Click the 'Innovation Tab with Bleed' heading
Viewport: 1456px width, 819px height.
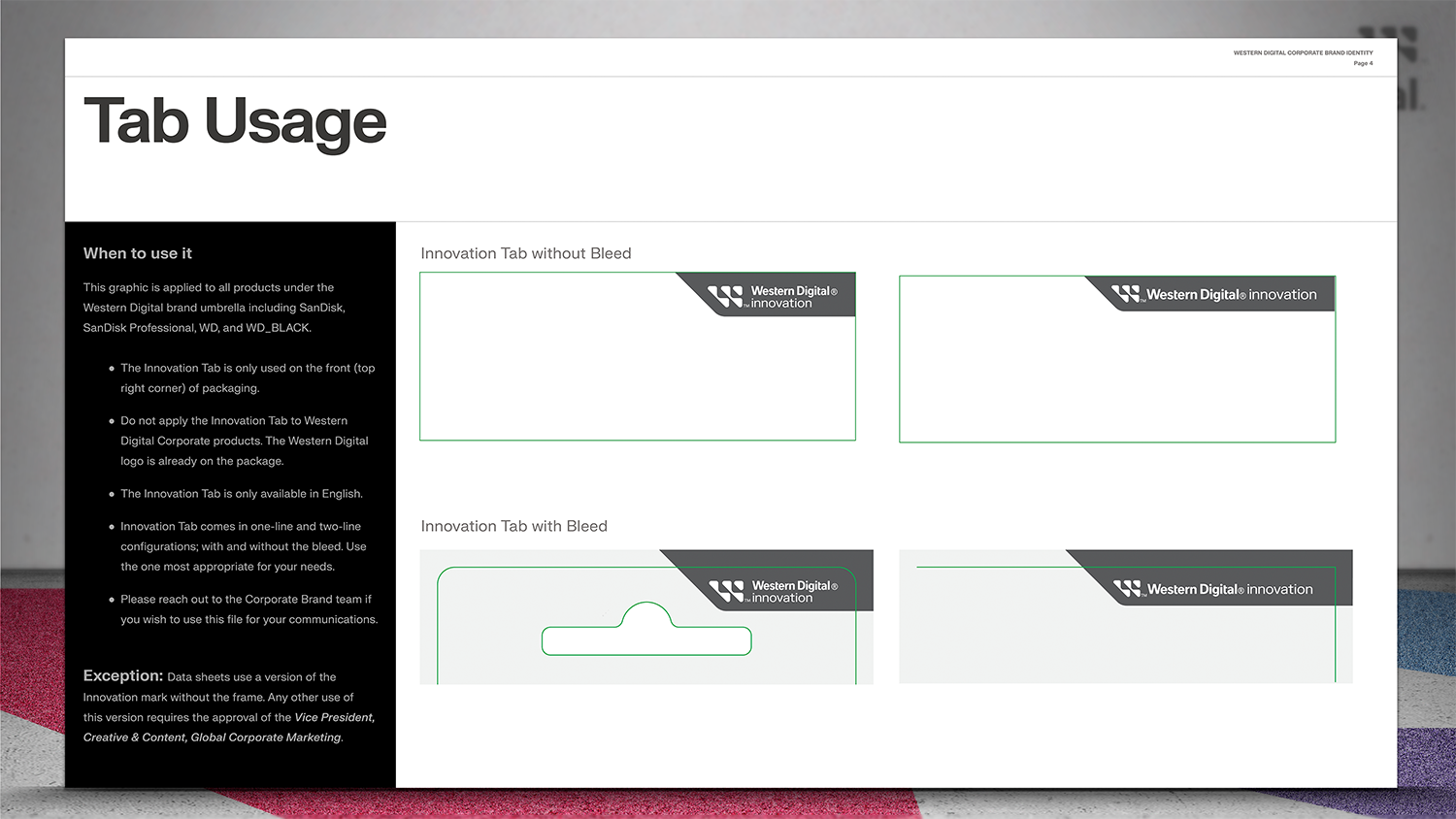click(x=514, y=526)
